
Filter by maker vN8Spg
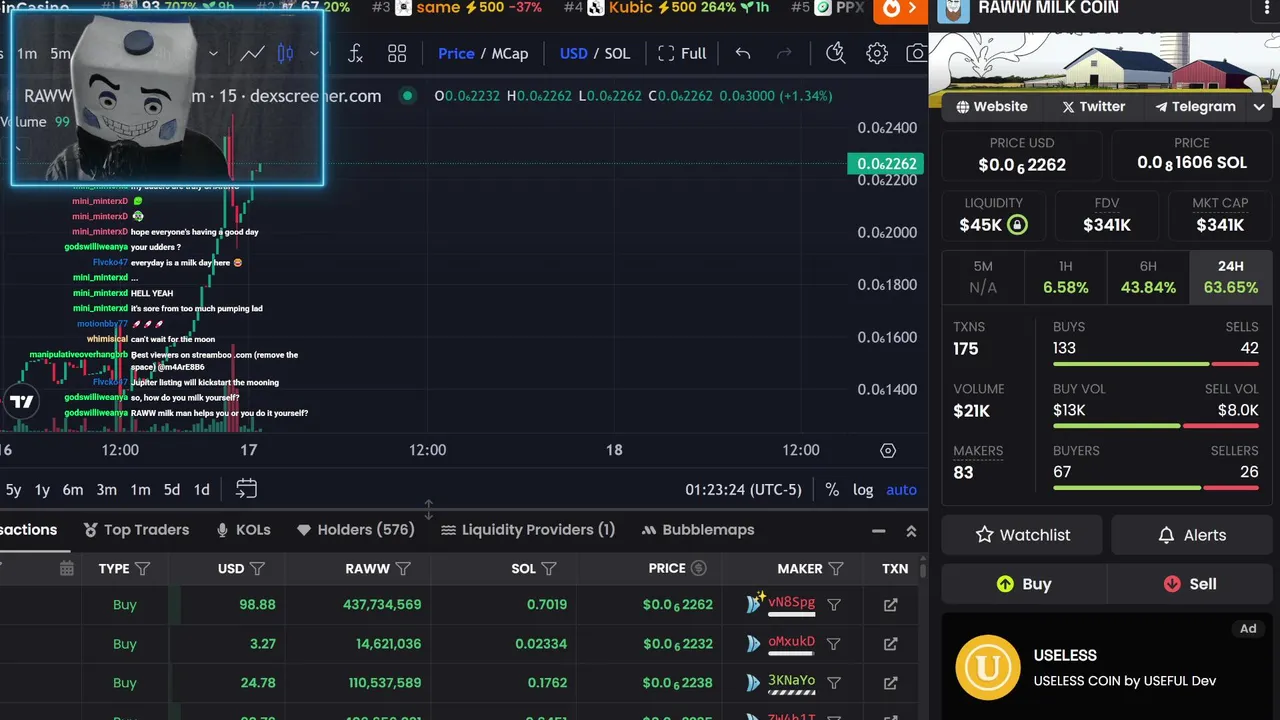tap(834, 604)
